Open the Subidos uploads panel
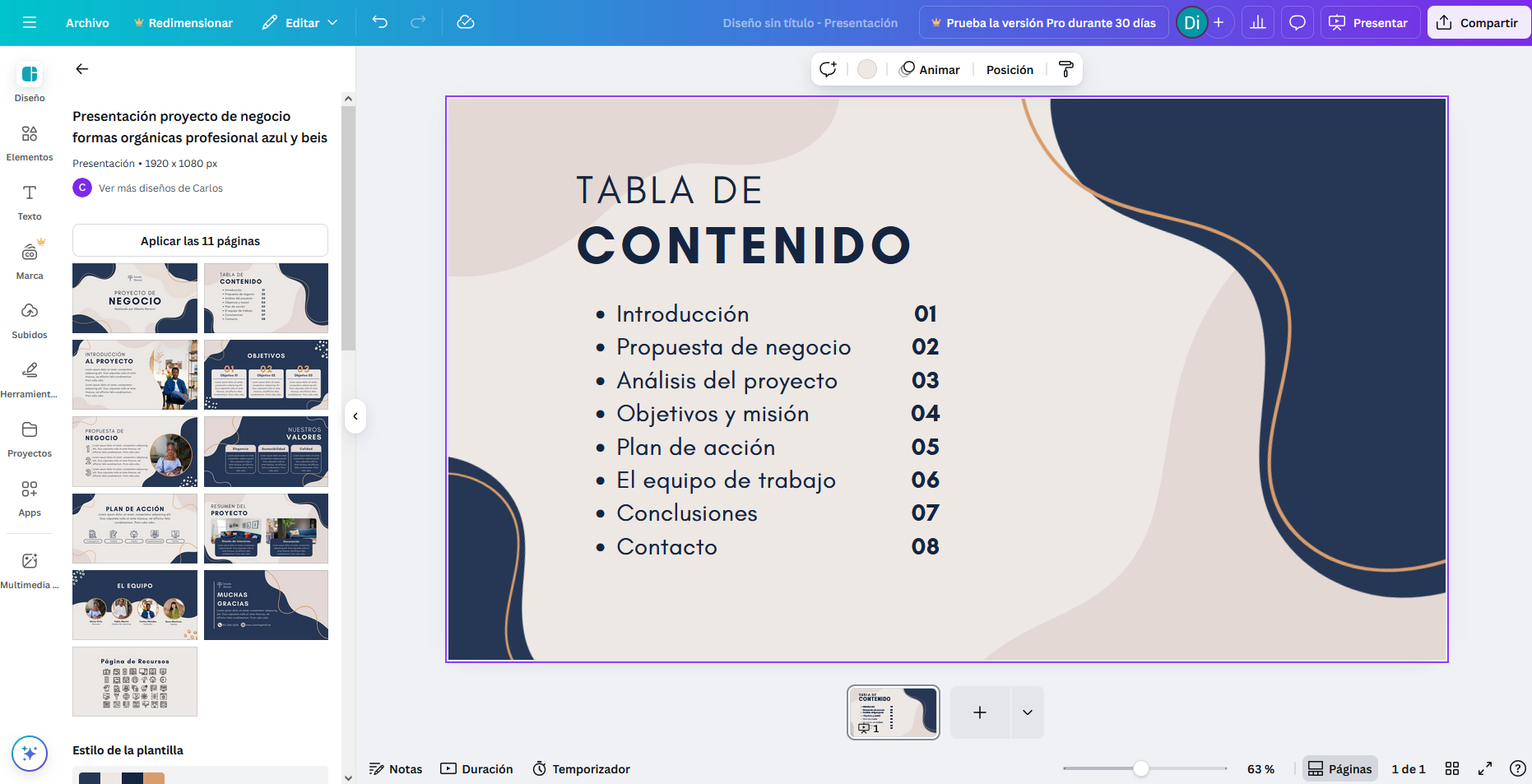 (x=30, y=320)
